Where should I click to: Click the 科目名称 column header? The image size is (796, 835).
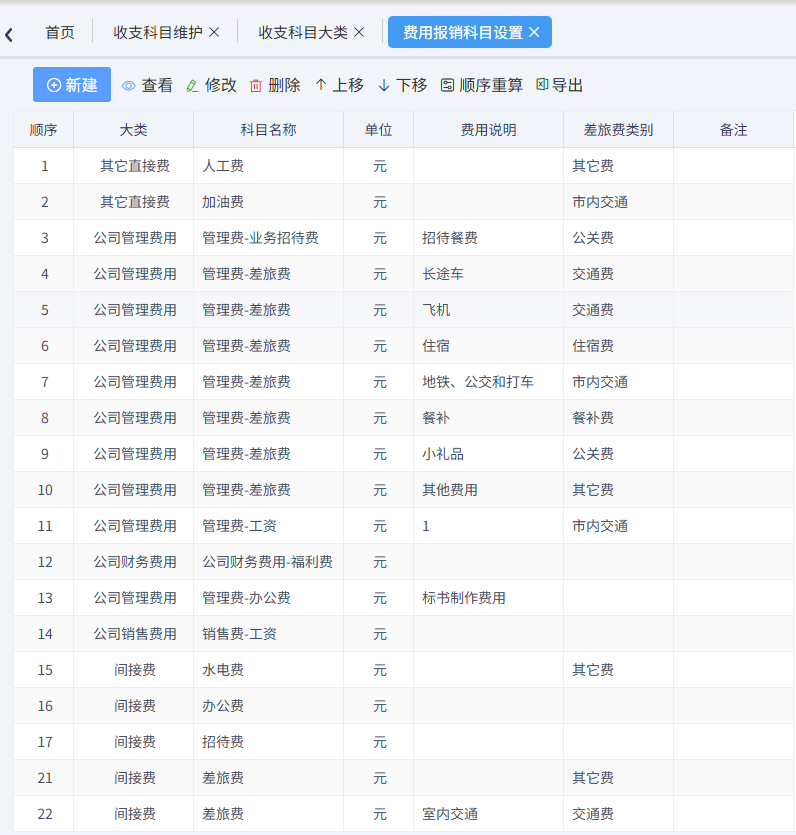[268, 130]
